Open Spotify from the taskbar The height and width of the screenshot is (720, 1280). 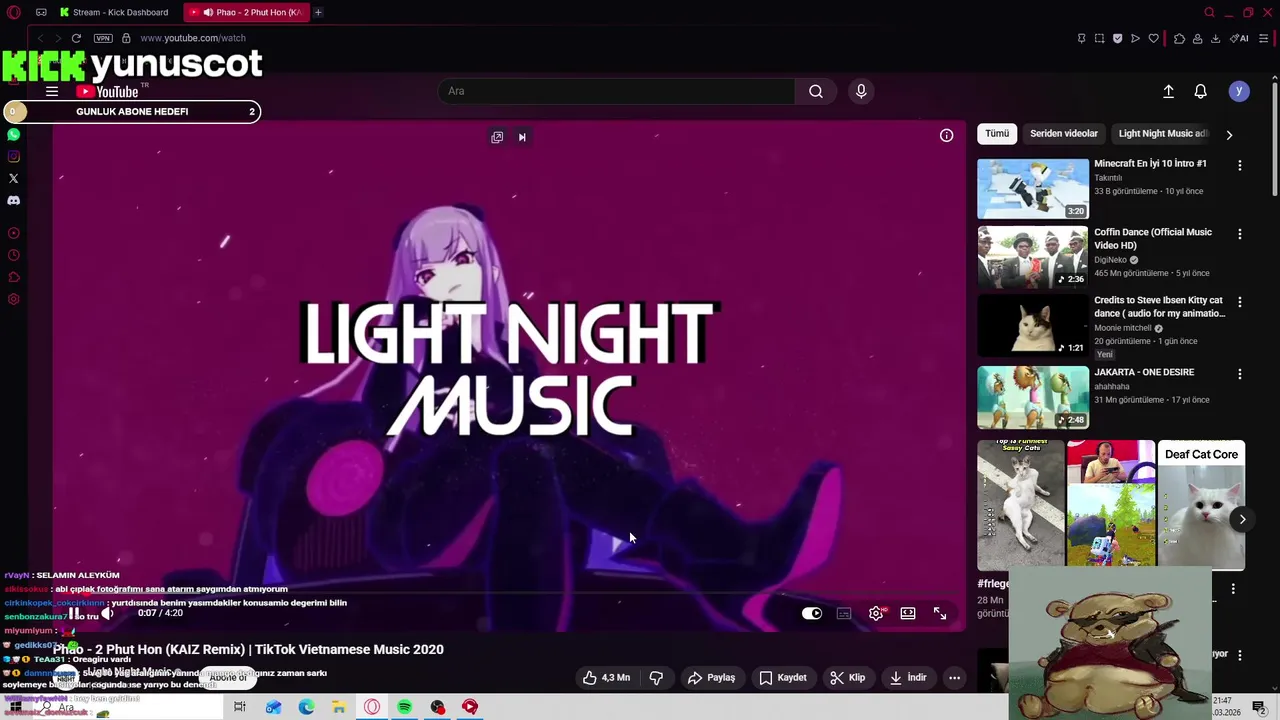click(405, 707)
